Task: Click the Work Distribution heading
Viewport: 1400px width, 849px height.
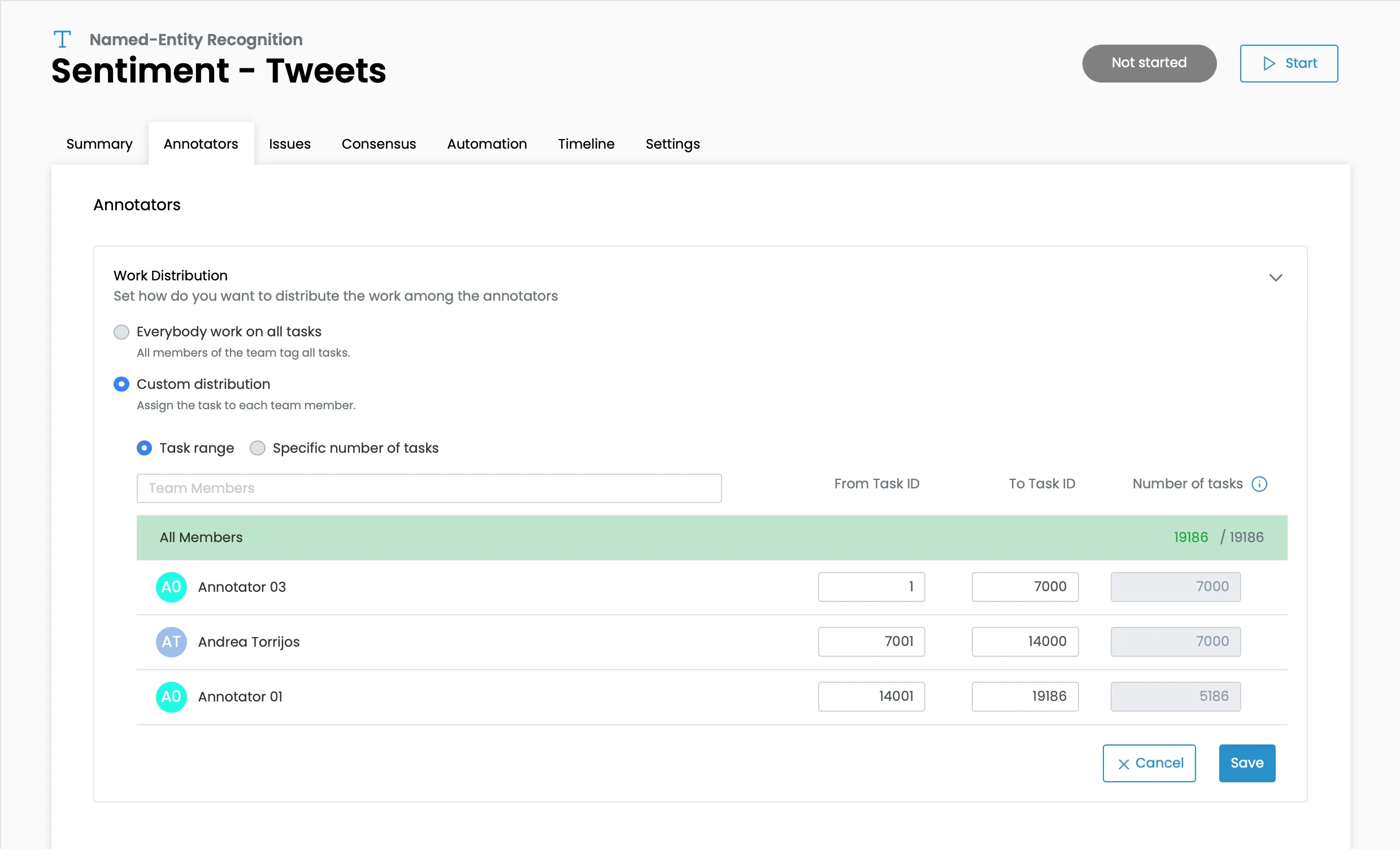Action: [x=171, y=276]
